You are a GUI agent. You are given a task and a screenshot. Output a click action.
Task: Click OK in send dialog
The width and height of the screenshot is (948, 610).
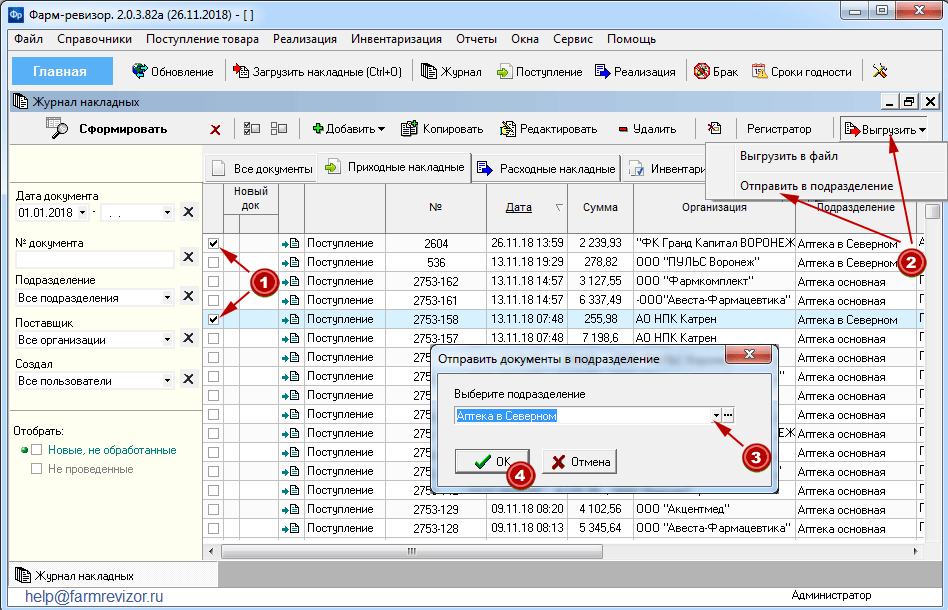coord(492,461)
